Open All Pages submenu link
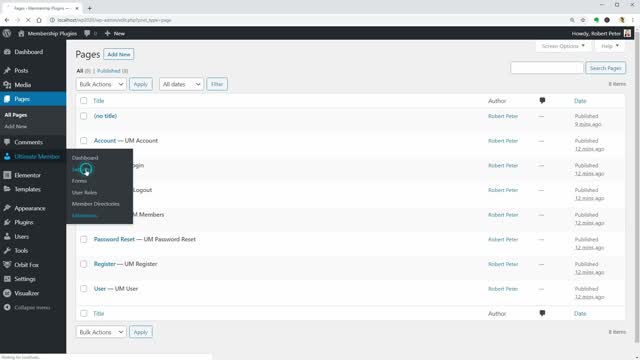This screenshot has width=640, height=360. coord(16,115)
